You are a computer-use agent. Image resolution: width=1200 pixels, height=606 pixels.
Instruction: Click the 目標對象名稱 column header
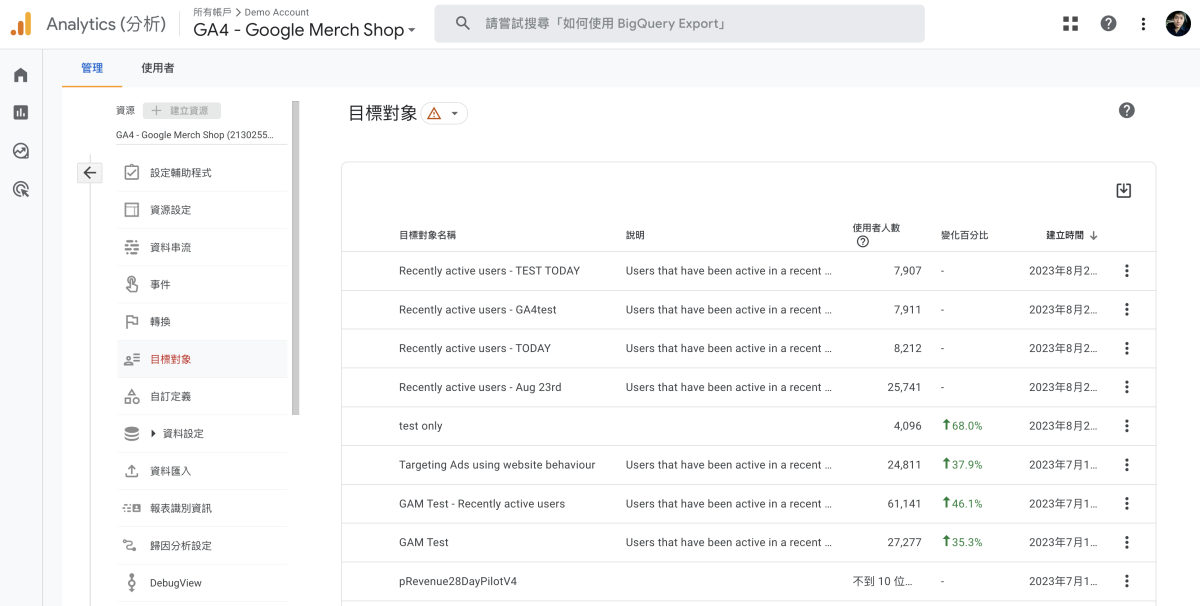pos(428,236)
